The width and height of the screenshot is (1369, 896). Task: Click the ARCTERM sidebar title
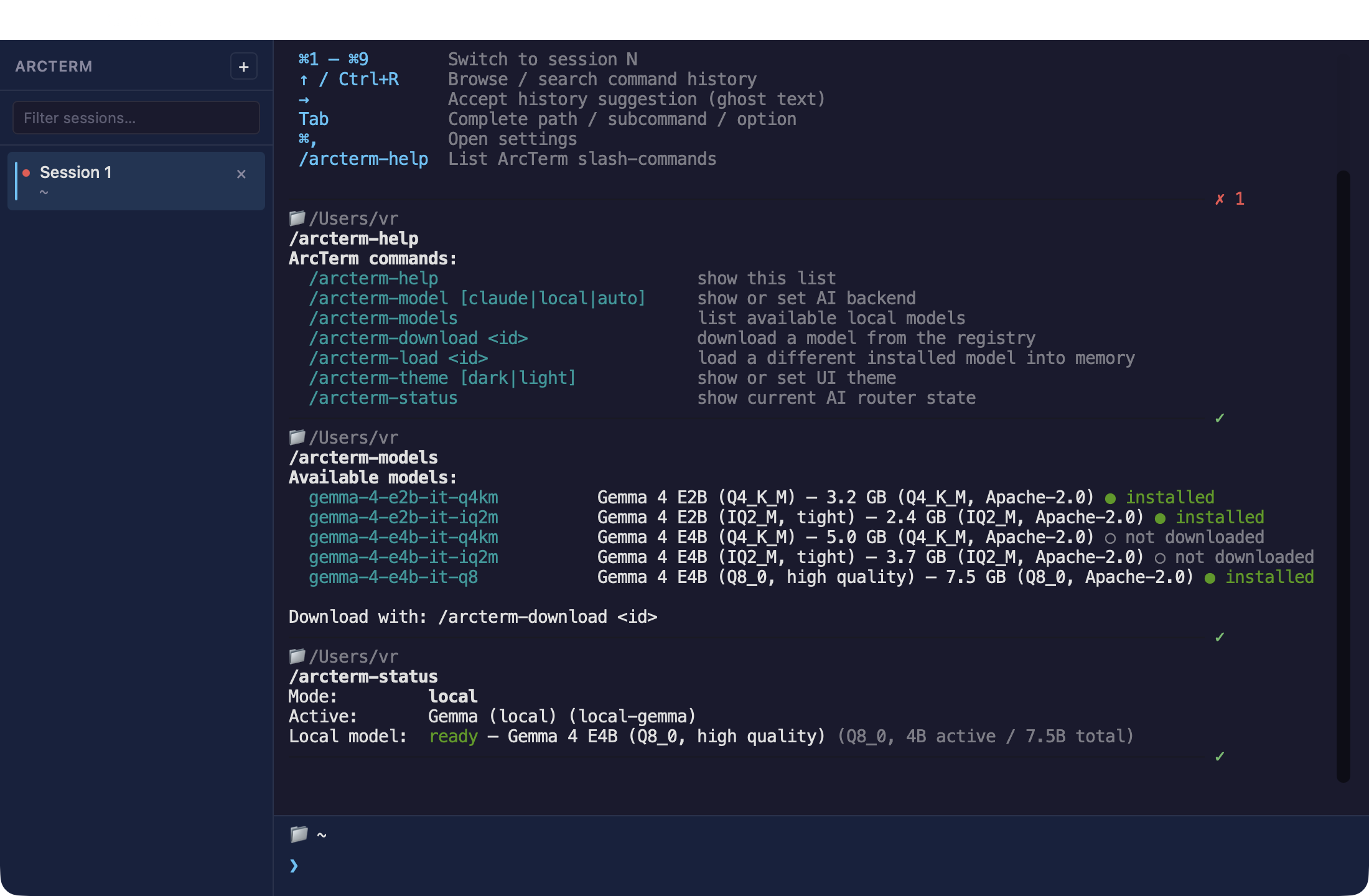[54, 67]
